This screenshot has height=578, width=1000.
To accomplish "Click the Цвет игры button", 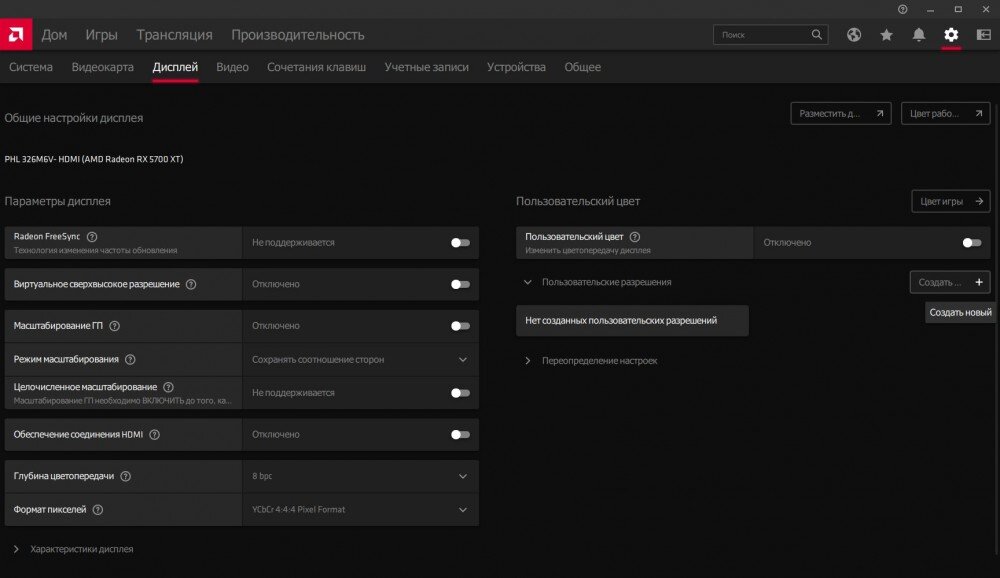I will coord(950,201).
